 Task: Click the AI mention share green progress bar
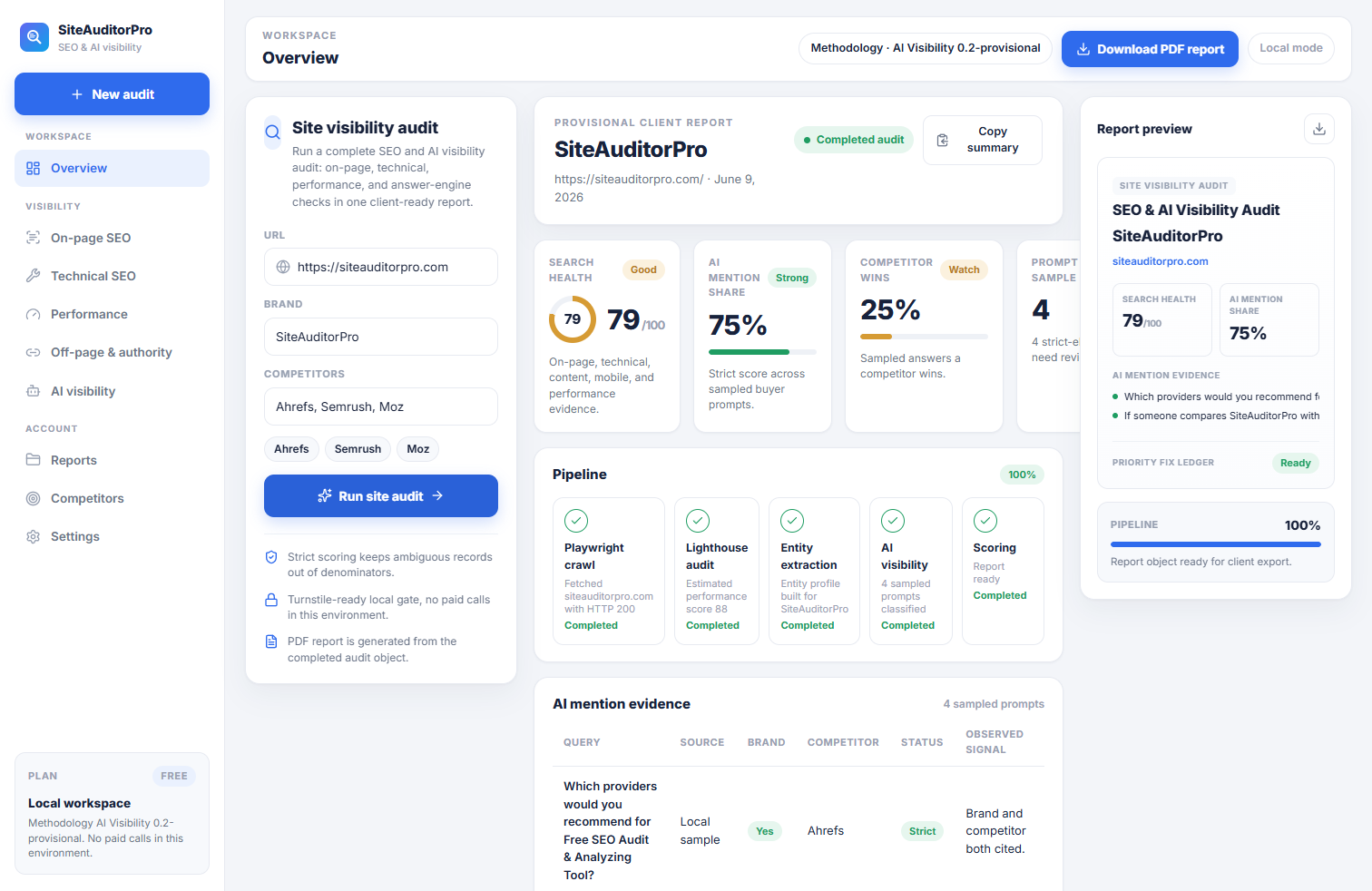pos(762,352)
